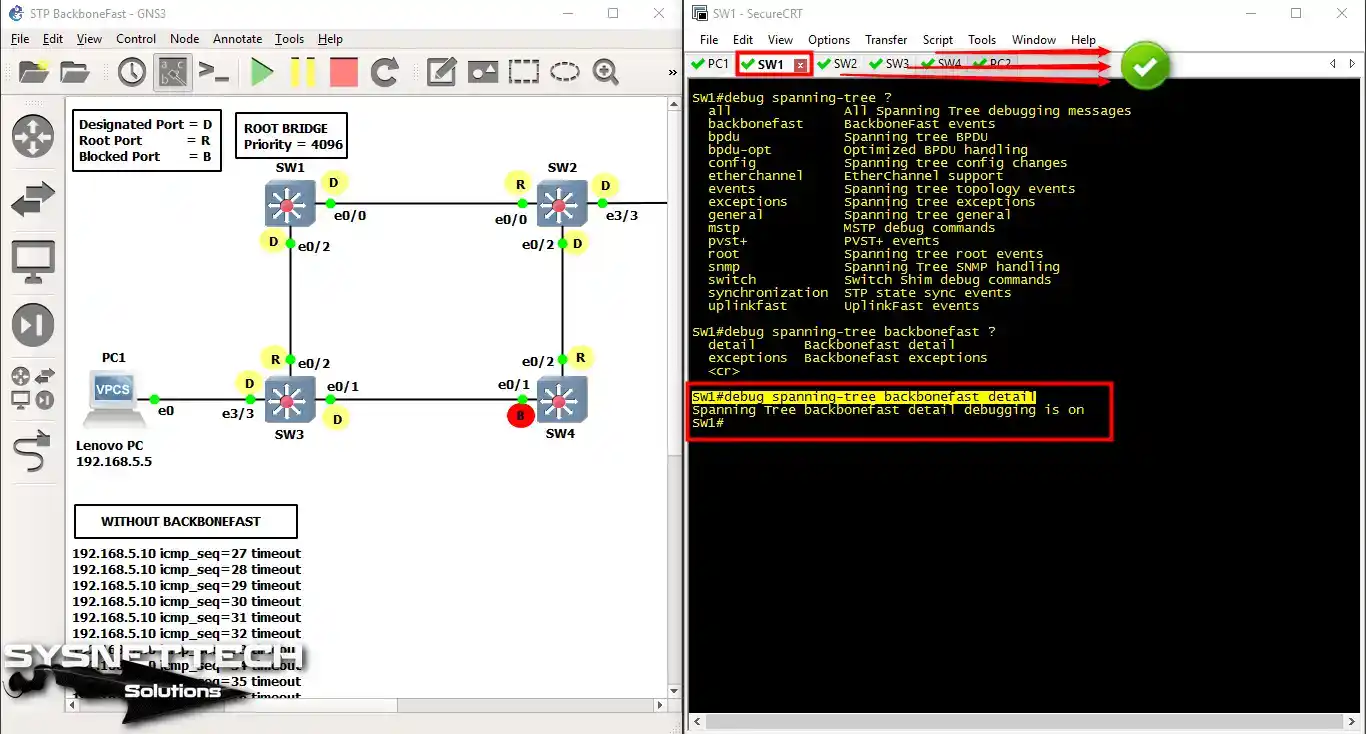This screenshot has width=1366, height=734.
Task: Select the SW3 switch node in topology
Action: coord(290,400)
